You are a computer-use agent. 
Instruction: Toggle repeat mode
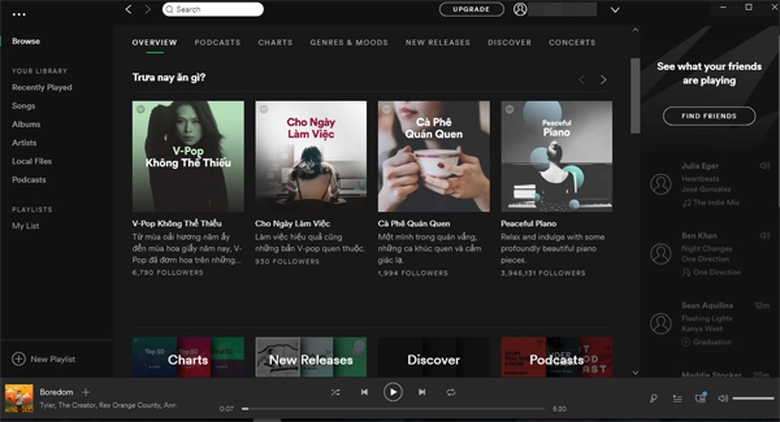tap(451, 392)
